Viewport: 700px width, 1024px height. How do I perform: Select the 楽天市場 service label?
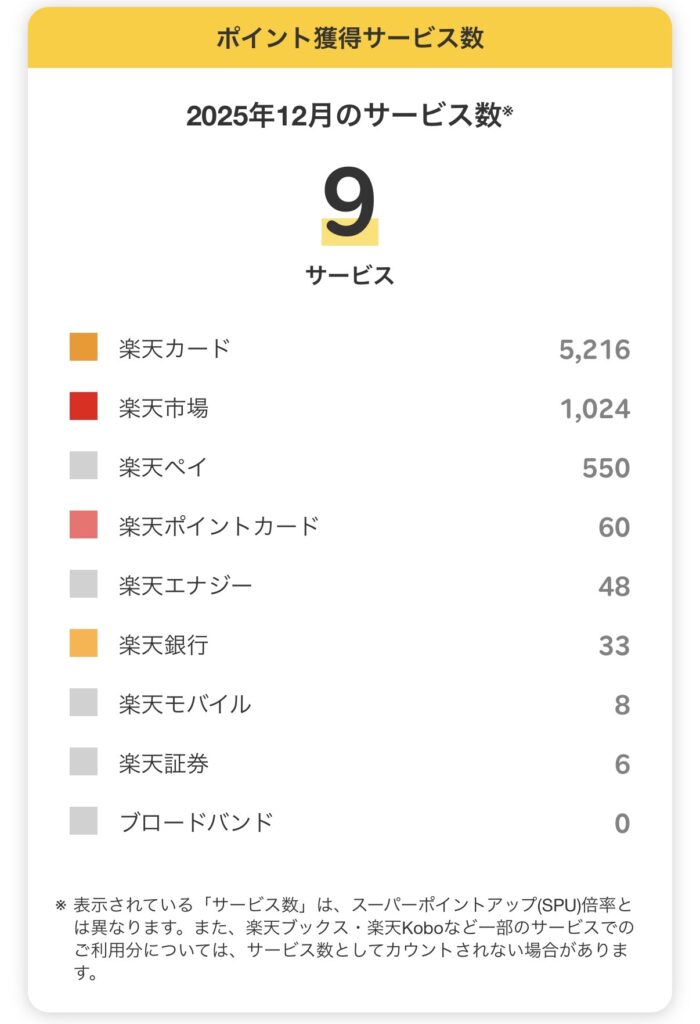click(163, 407)
